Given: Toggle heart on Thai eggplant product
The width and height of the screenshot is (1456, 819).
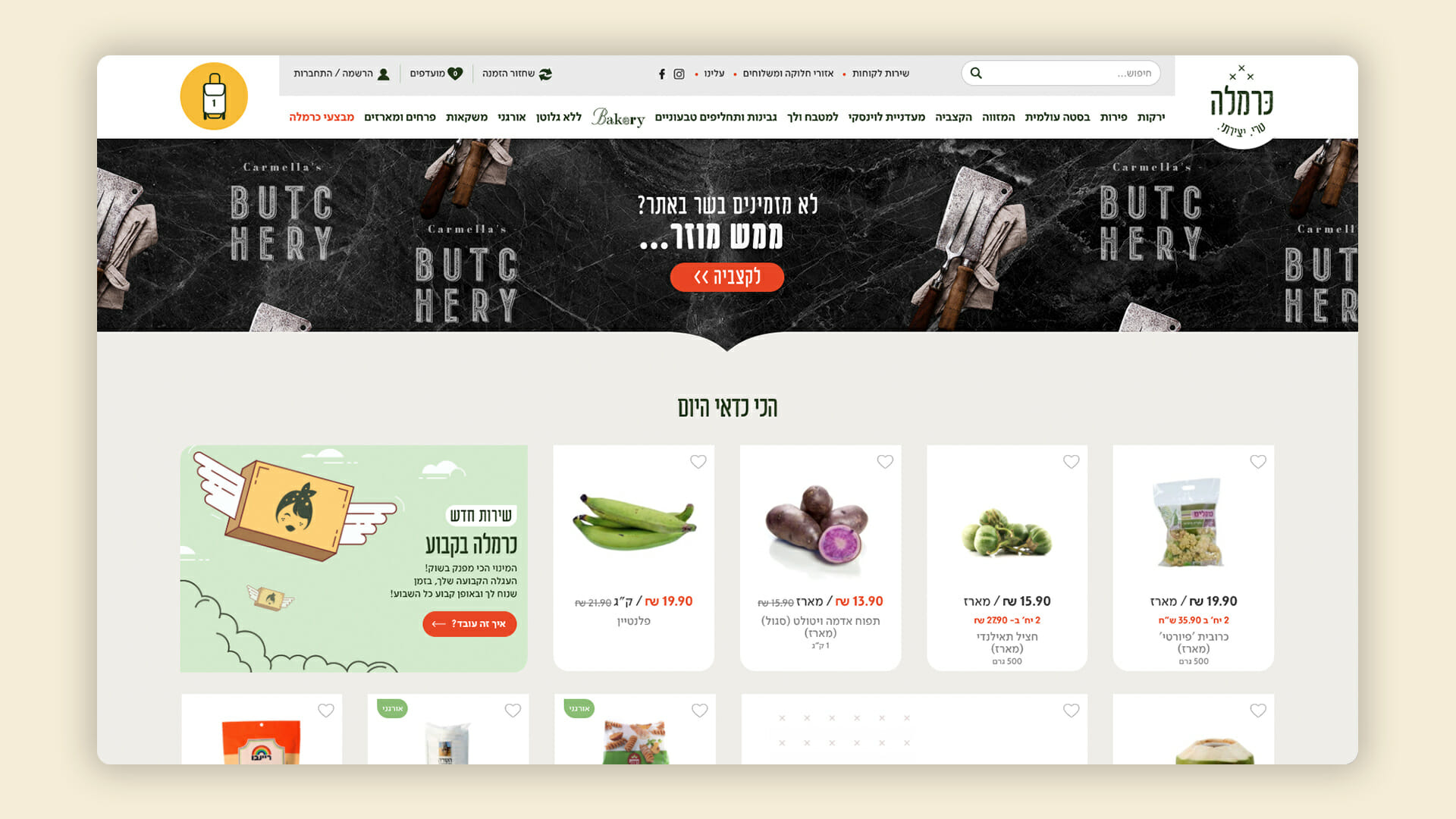Looking at the screenshot, I should coord(1072,462).
